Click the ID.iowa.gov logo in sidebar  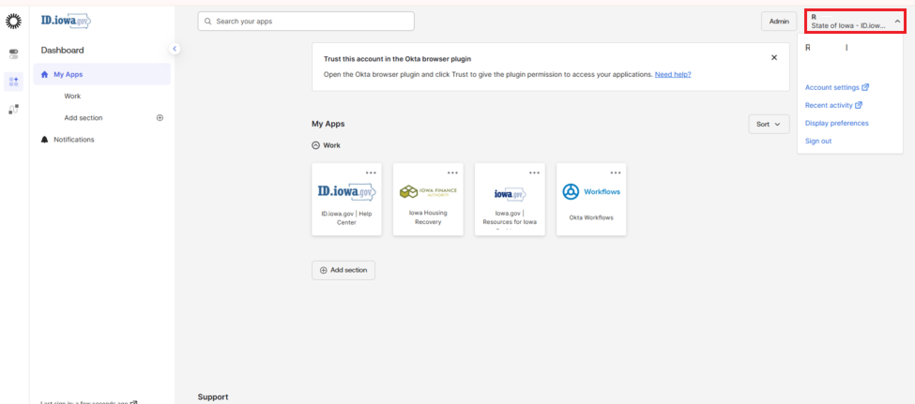pyautogui.click(x=65, y=21)
